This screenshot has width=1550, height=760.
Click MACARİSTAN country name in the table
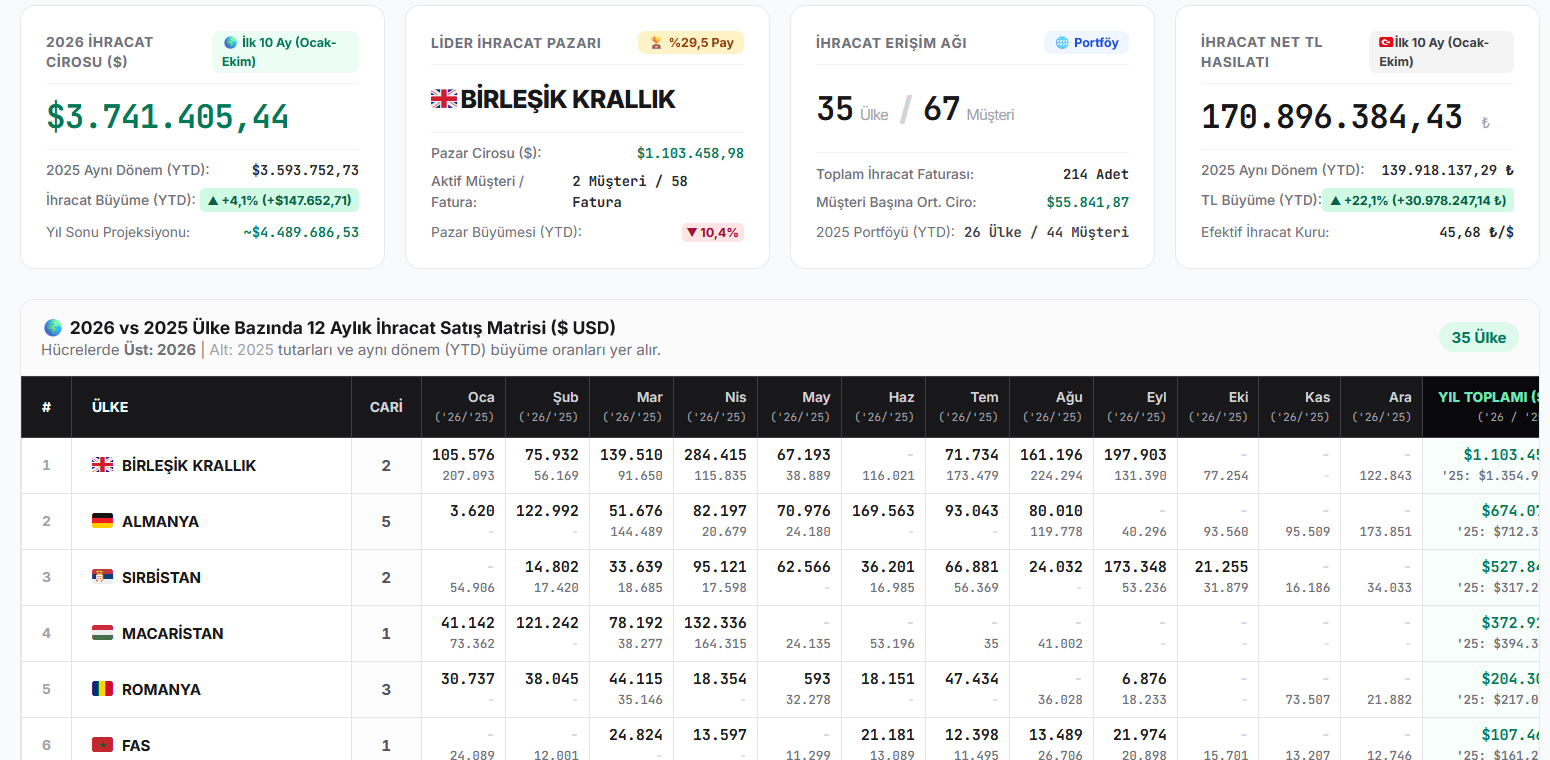(x=173, y=633)
